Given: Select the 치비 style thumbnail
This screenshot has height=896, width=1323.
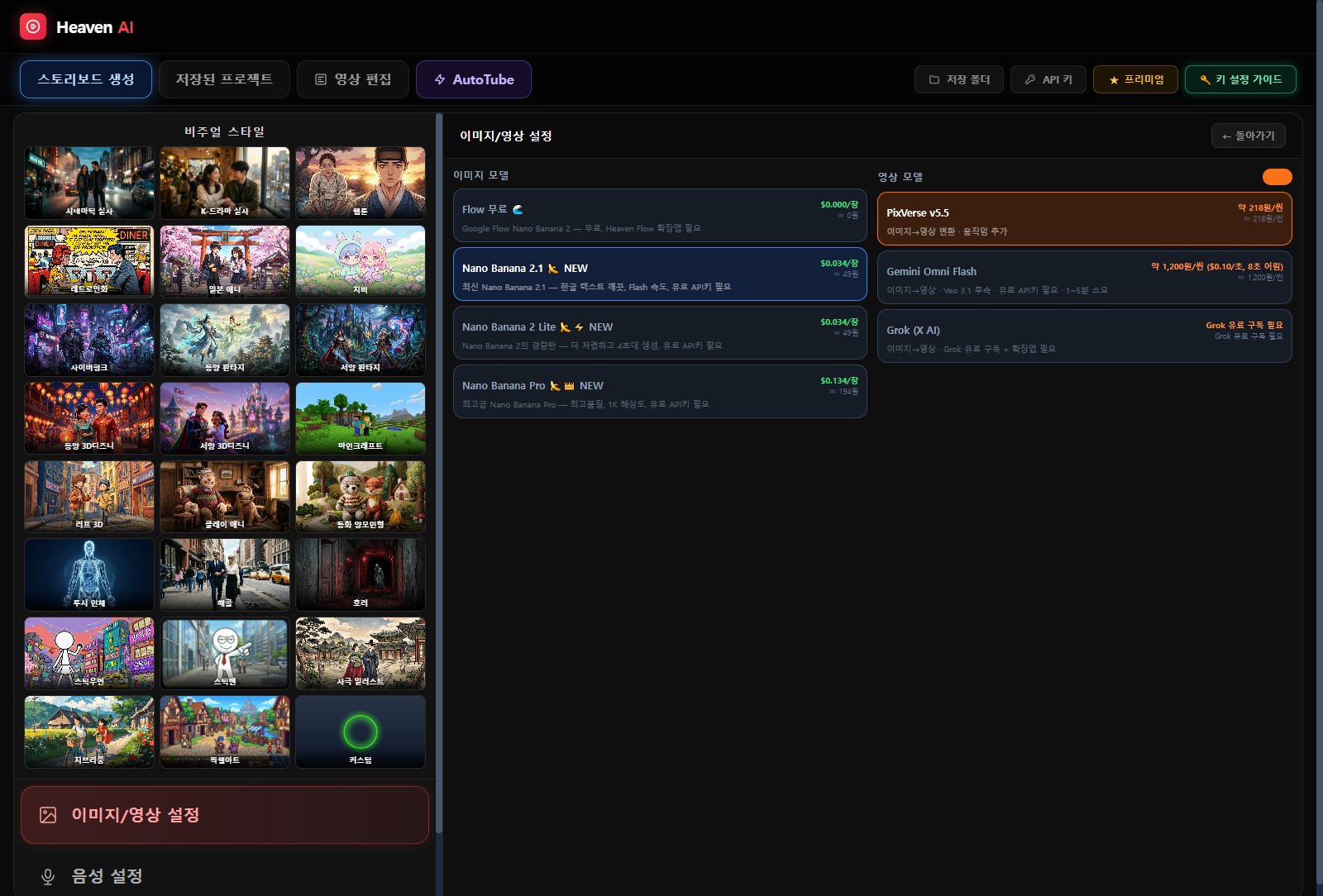Looking at the screenshot, I should [x=361, y=261].
